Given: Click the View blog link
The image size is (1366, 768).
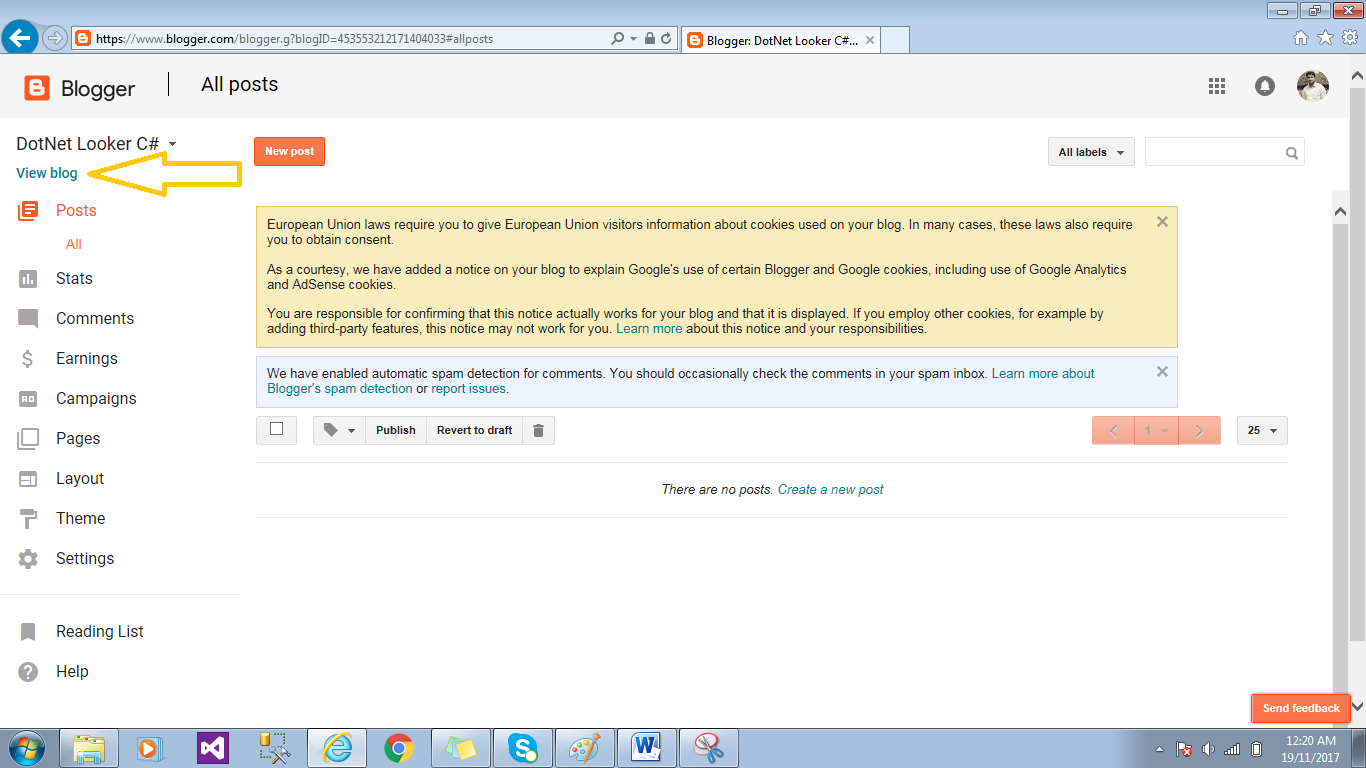Looking at the screenshot, I should point(47,173).
